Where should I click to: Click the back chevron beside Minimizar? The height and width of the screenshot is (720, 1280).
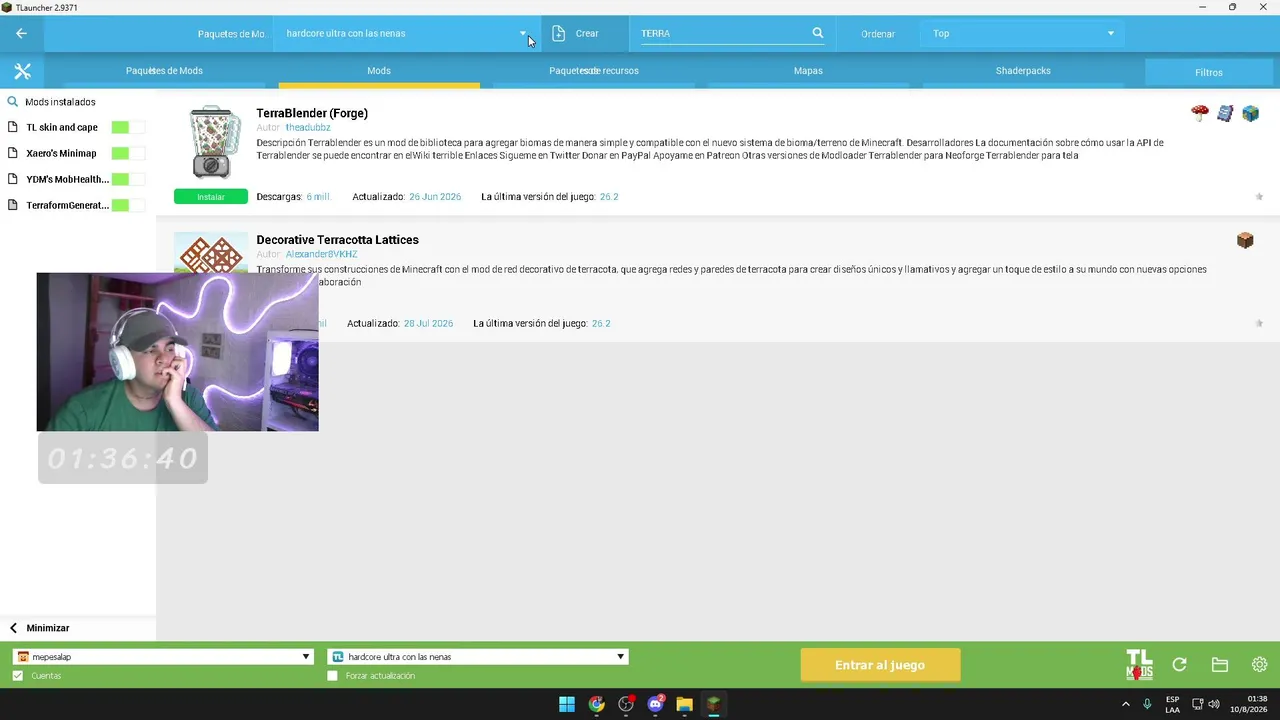[13, 628]
